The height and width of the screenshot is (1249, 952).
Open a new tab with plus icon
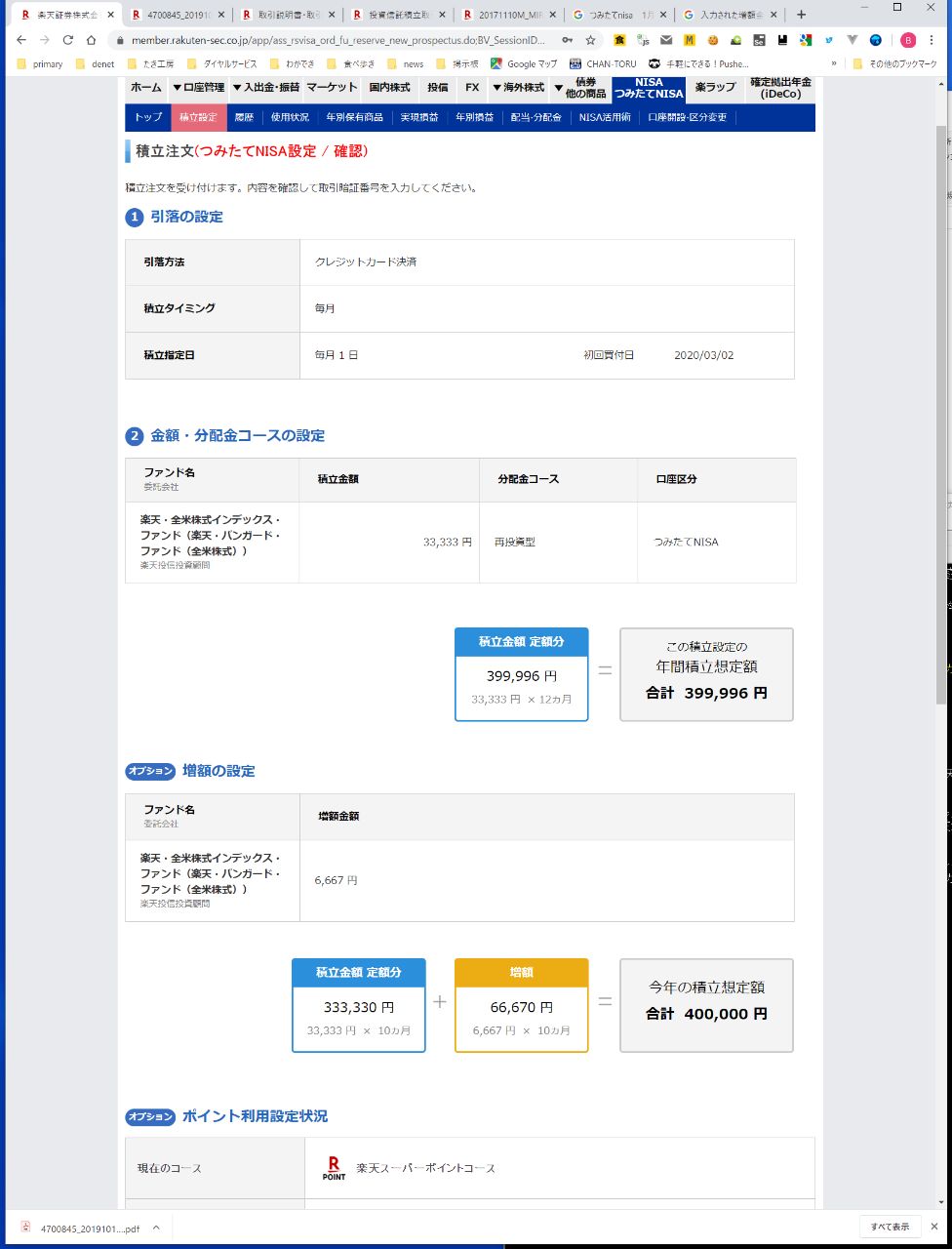[802, 15]
